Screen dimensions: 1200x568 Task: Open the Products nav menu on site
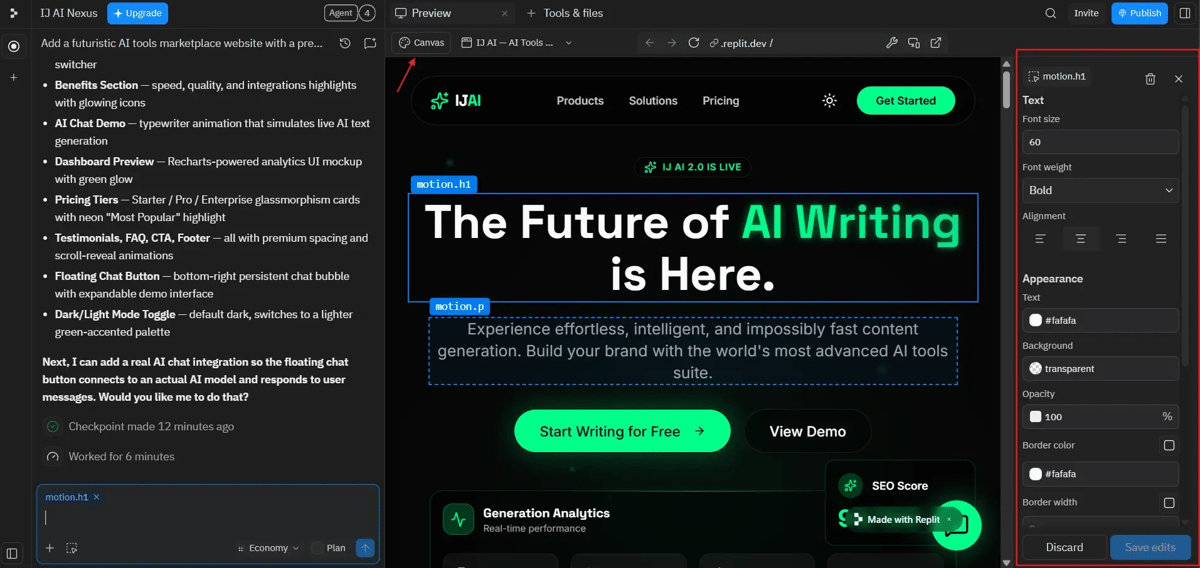pos(580,101)
